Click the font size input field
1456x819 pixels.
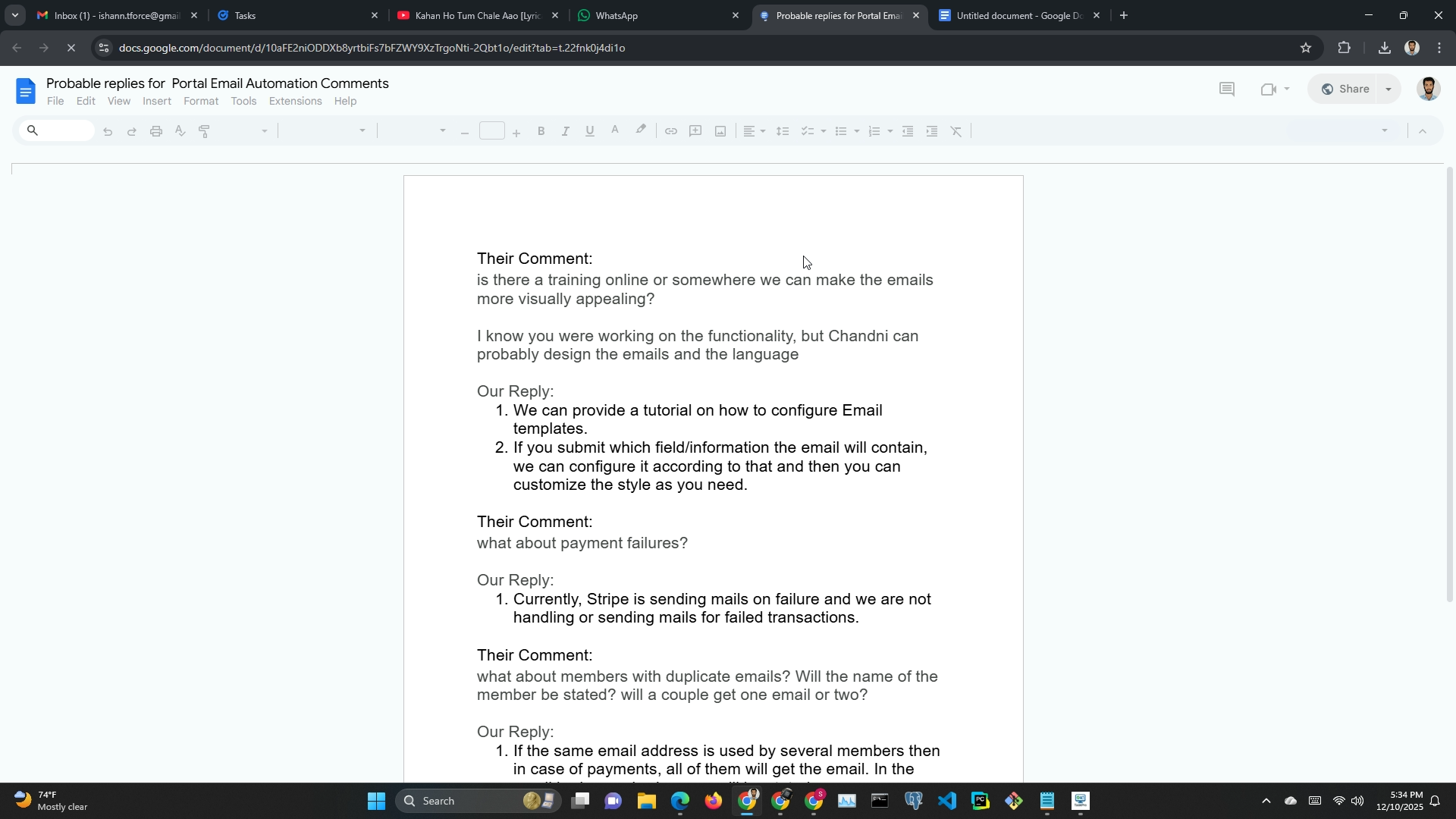(x=491, y=131)
